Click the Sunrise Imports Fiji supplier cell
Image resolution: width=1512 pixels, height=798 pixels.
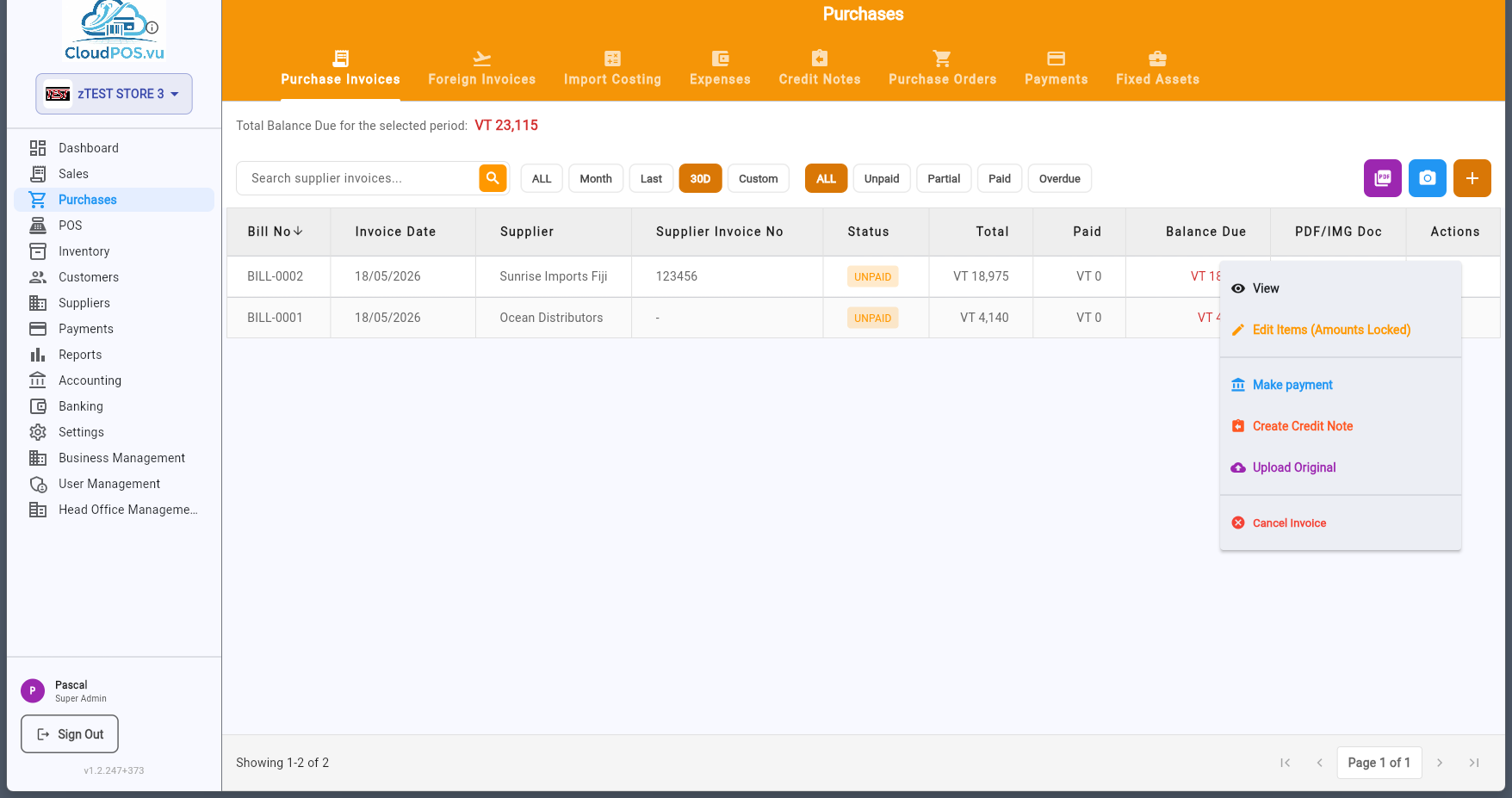(x=554, y=276)
